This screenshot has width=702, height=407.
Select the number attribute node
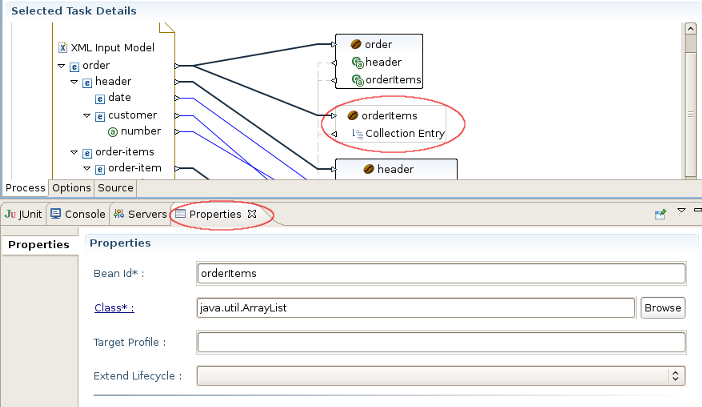pos(141,131)
